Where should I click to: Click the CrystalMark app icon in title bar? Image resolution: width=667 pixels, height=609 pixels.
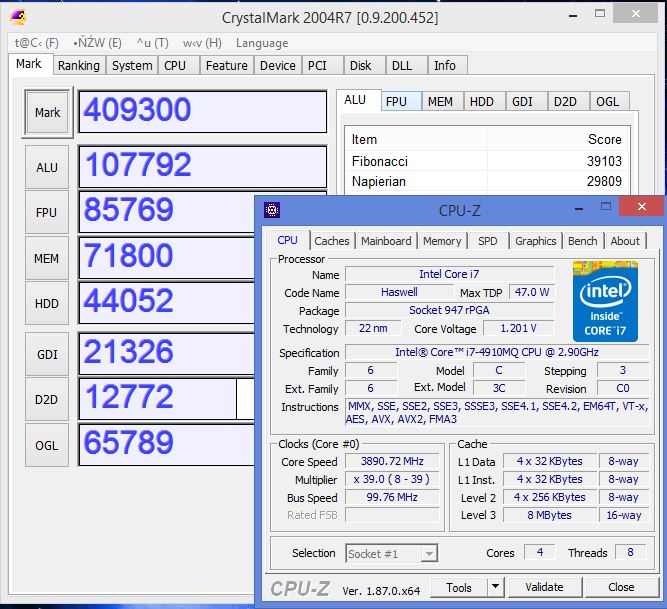[18, 17]
